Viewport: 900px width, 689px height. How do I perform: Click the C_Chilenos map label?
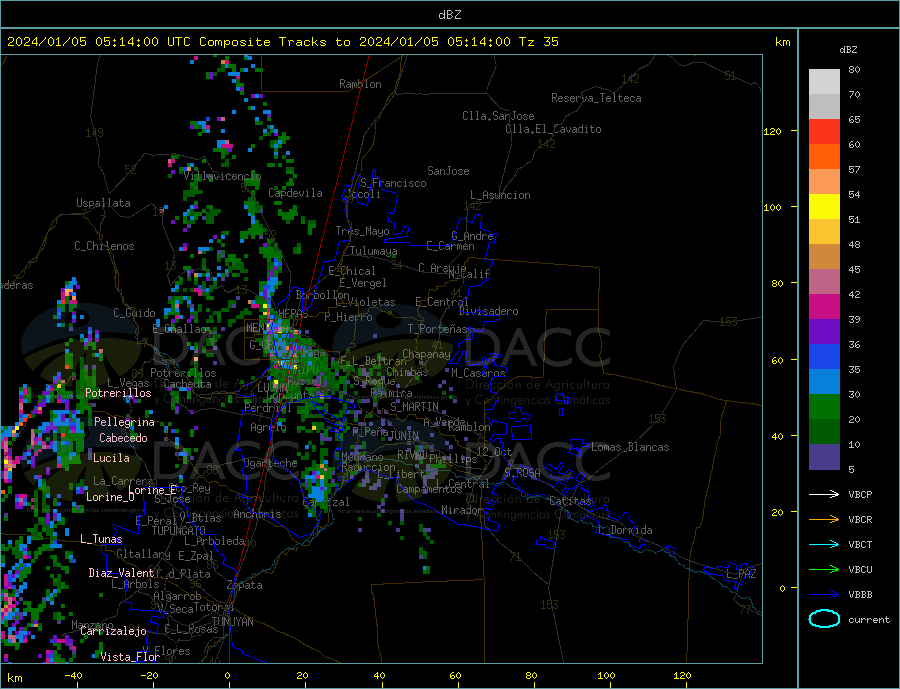(104, 246)
